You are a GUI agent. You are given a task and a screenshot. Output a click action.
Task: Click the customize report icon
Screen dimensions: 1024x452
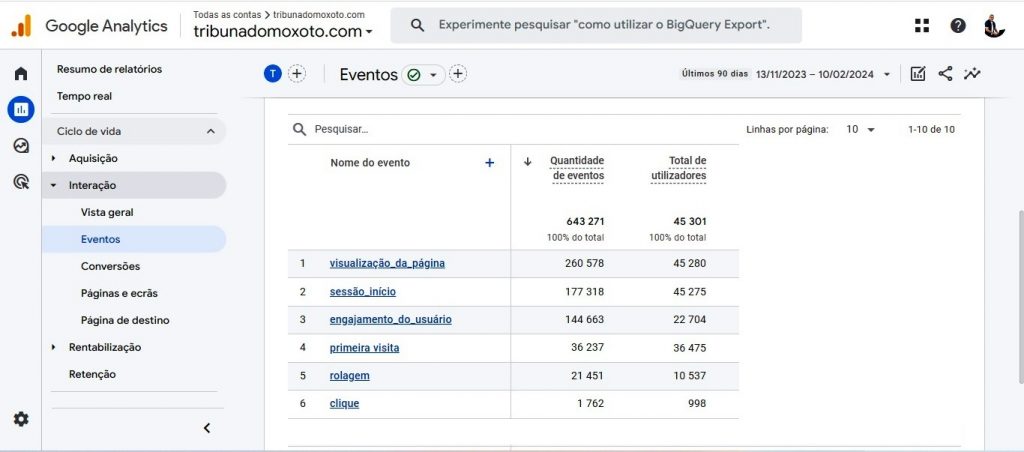point(918,74)
